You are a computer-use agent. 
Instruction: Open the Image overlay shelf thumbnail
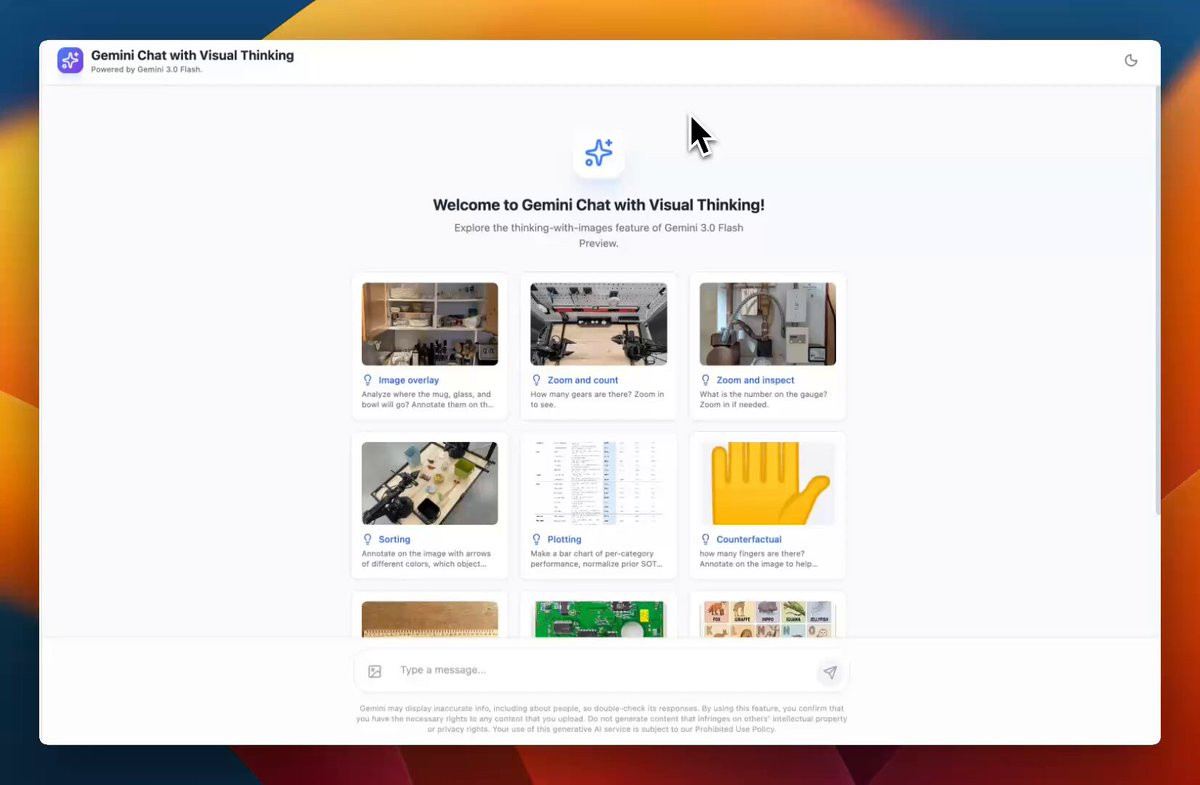point(430,324)
